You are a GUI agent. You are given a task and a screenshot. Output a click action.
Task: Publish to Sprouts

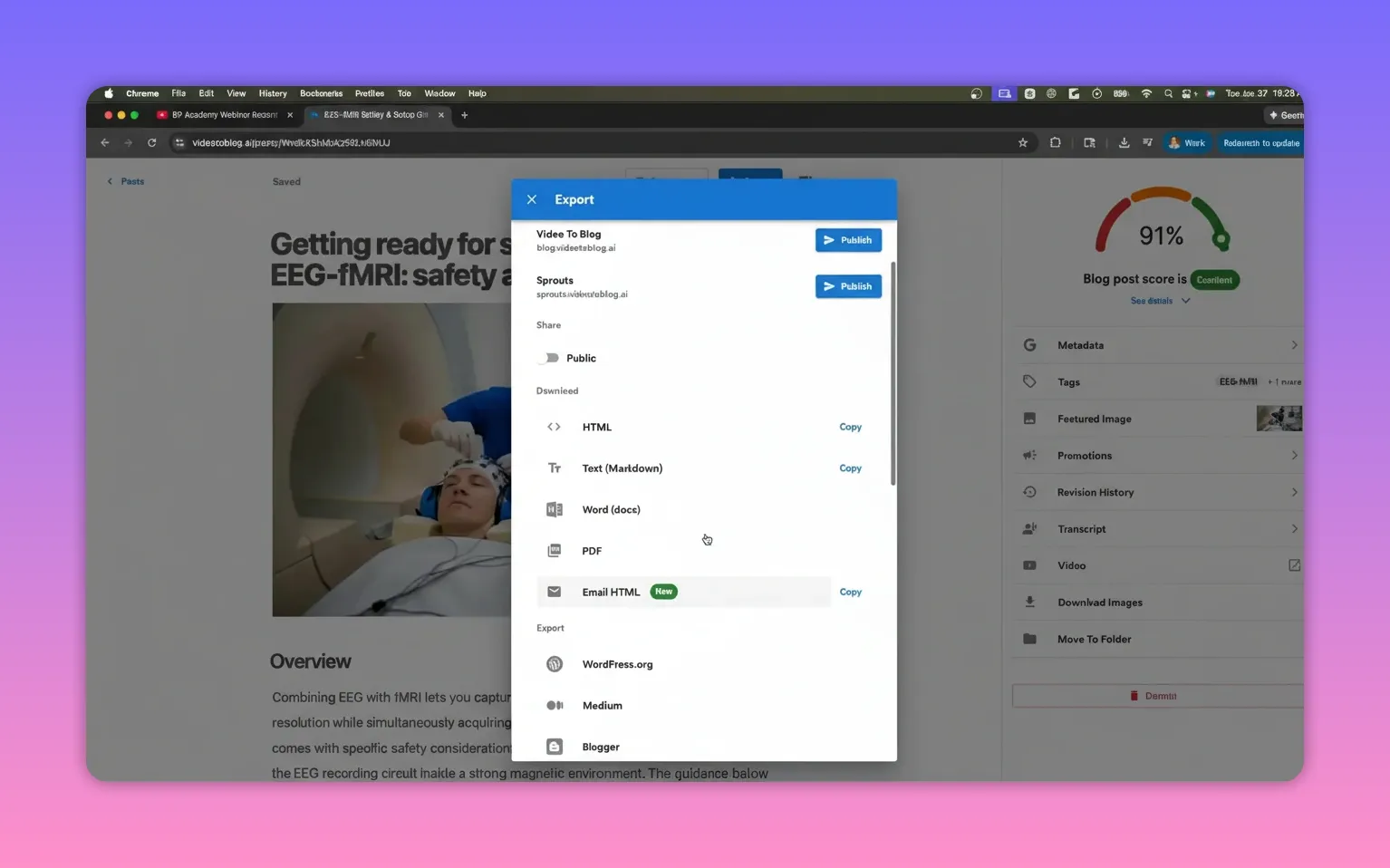pos(847,285)
